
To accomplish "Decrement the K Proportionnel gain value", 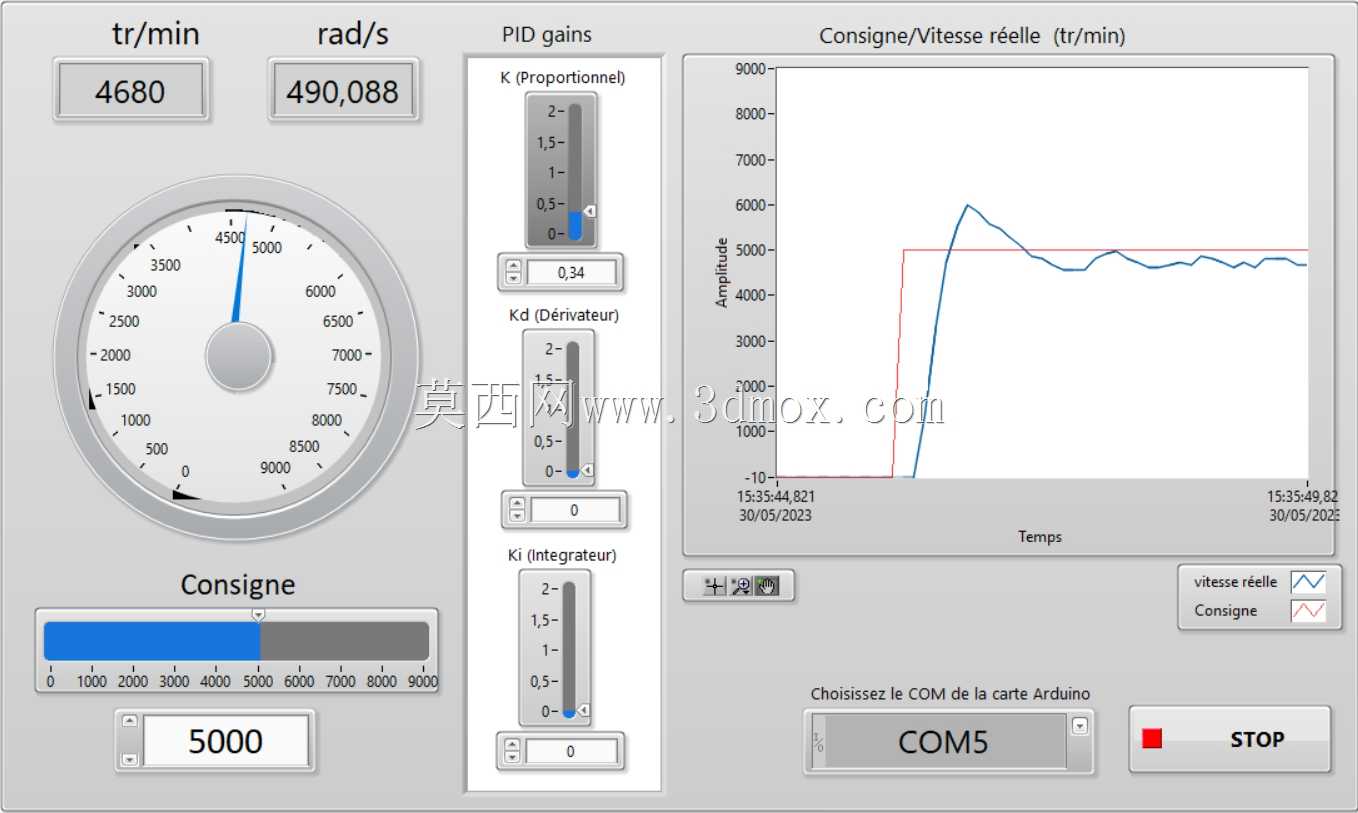I will pyautogui.click(x=514, y=278).
